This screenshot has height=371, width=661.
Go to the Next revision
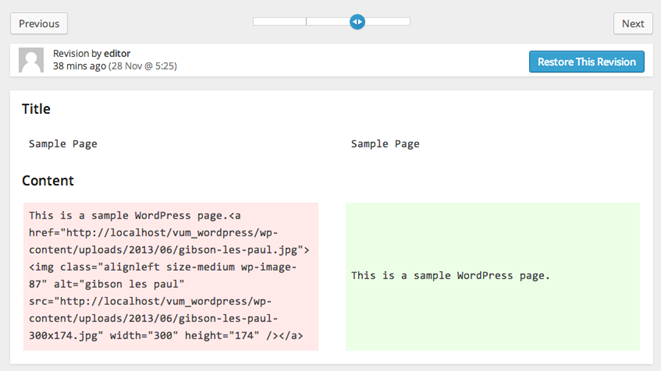pos(633,24)
